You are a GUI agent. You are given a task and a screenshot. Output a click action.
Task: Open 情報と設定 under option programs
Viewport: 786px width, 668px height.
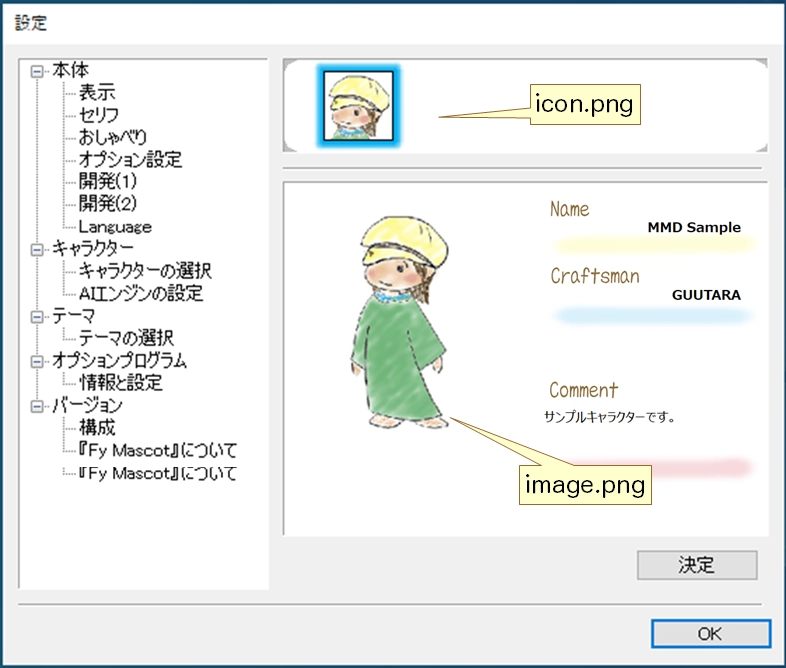point(120,383)
